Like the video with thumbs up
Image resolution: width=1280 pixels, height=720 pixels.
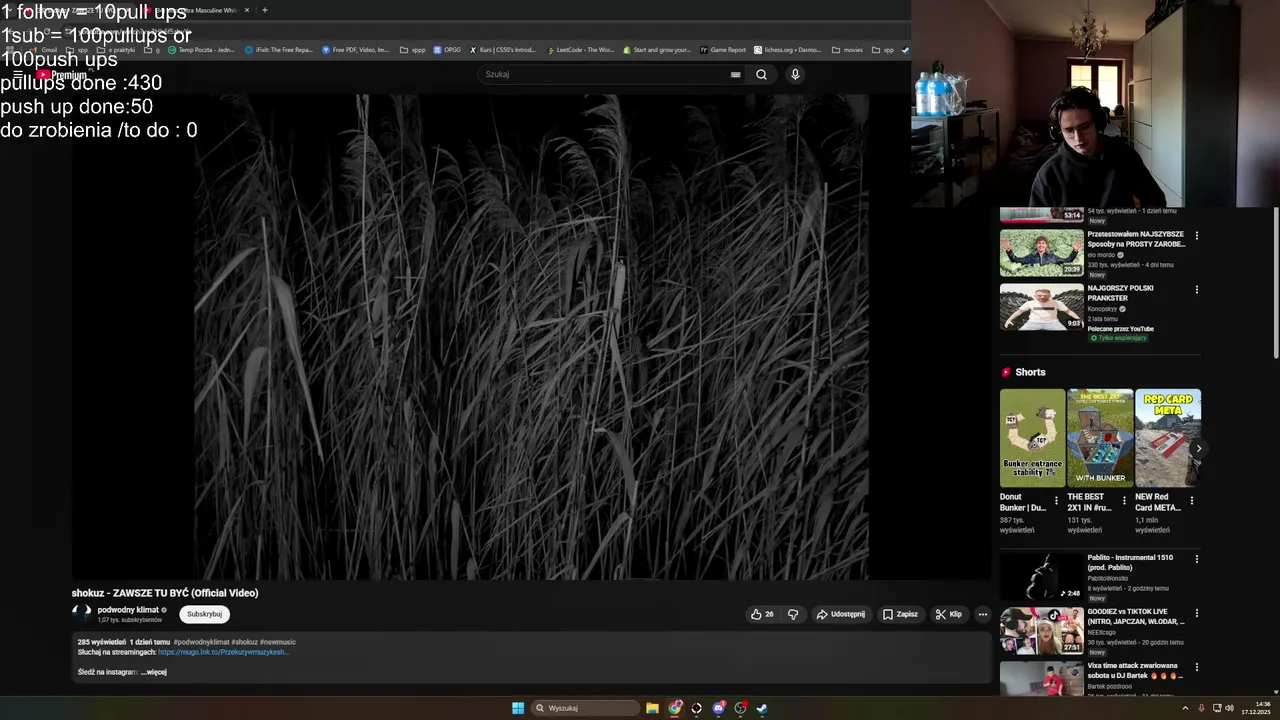(x=763, y=614)
